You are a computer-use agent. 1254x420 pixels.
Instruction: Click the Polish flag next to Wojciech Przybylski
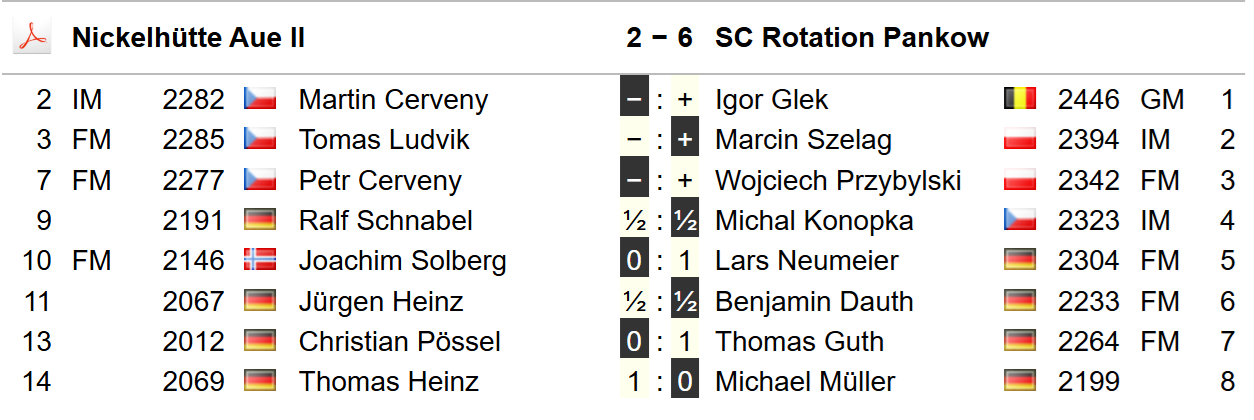1020,180
